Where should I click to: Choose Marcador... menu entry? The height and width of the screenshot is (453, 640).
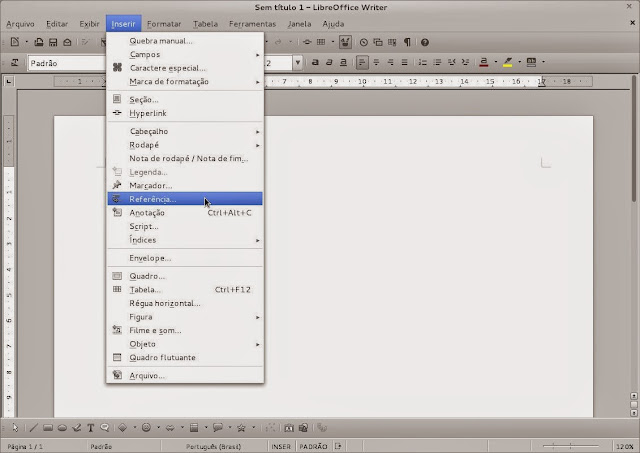tap(185, 186)
